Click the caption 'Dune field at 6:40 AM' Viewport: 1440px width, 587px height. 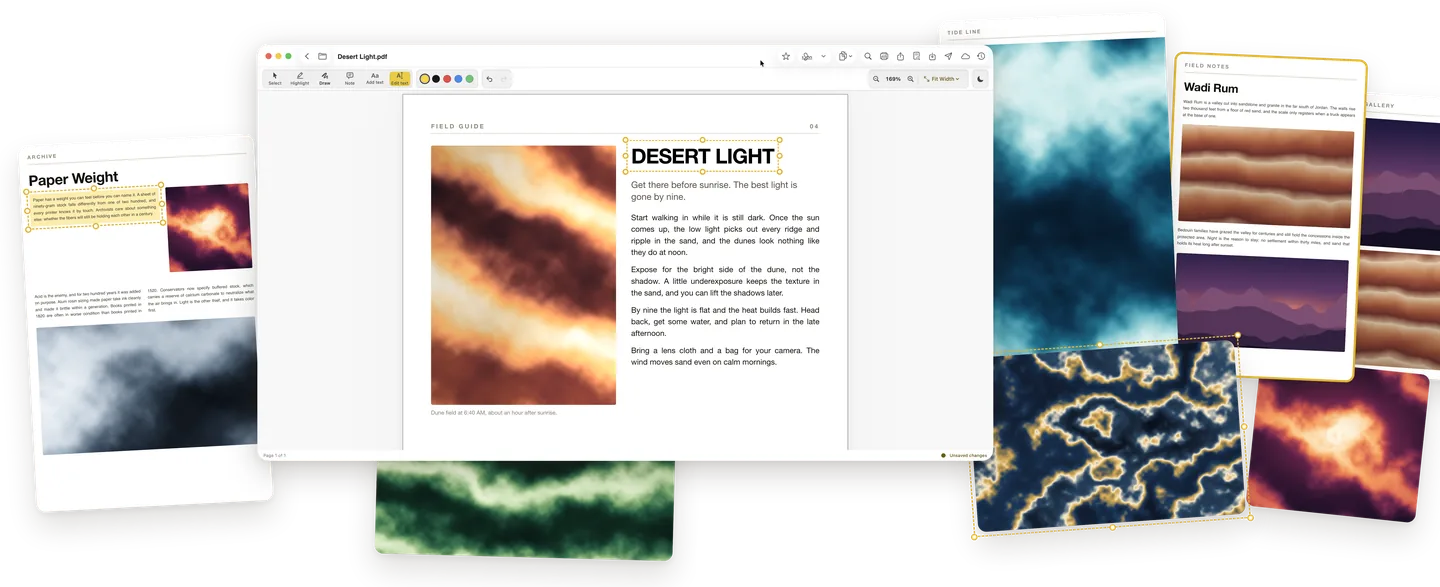(x=494, y=412)
